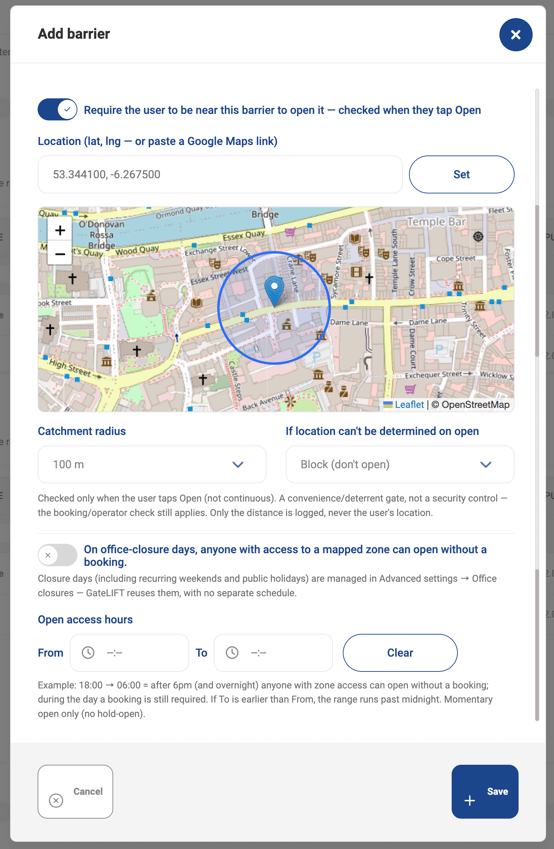This screenshot has height=849, width=554.
Task: Click the blue location pin marker
Action: click(275, 291)
